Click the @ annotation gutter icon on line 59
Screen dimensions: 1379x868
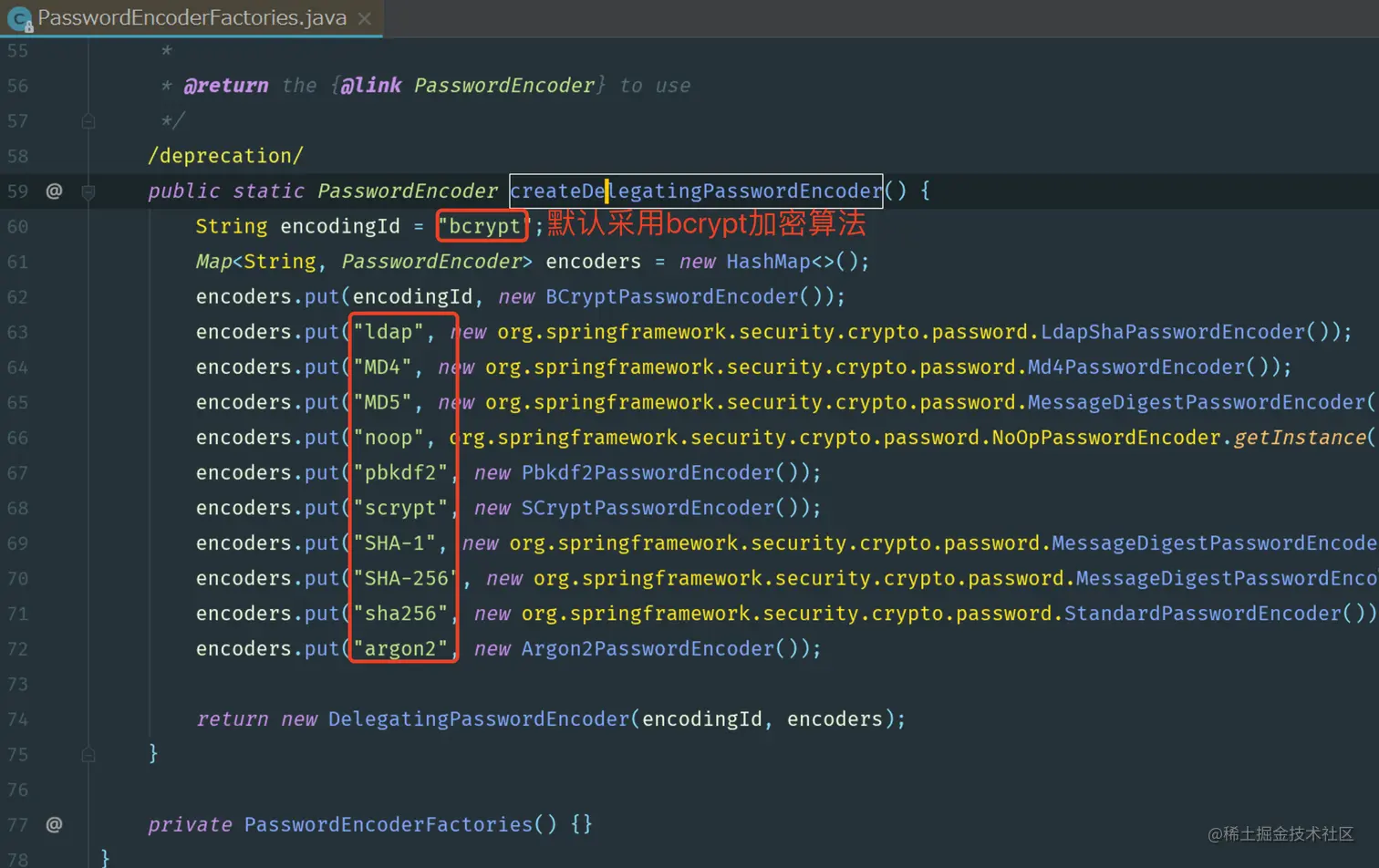(x=54, y=191)
